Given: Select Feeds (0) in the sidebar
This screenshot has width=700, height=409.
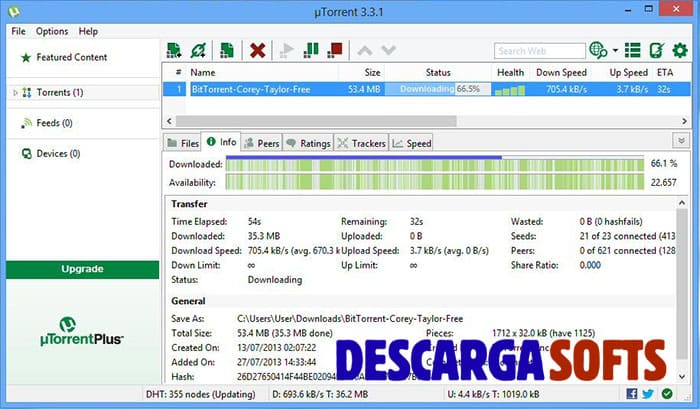Looking at the screenshot, I should 54,123.
